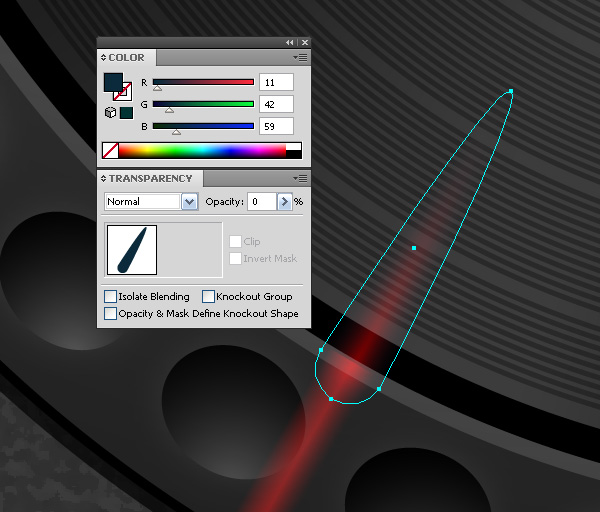
Task: Open the Opacity slider arrow
Action: [284, 202]
